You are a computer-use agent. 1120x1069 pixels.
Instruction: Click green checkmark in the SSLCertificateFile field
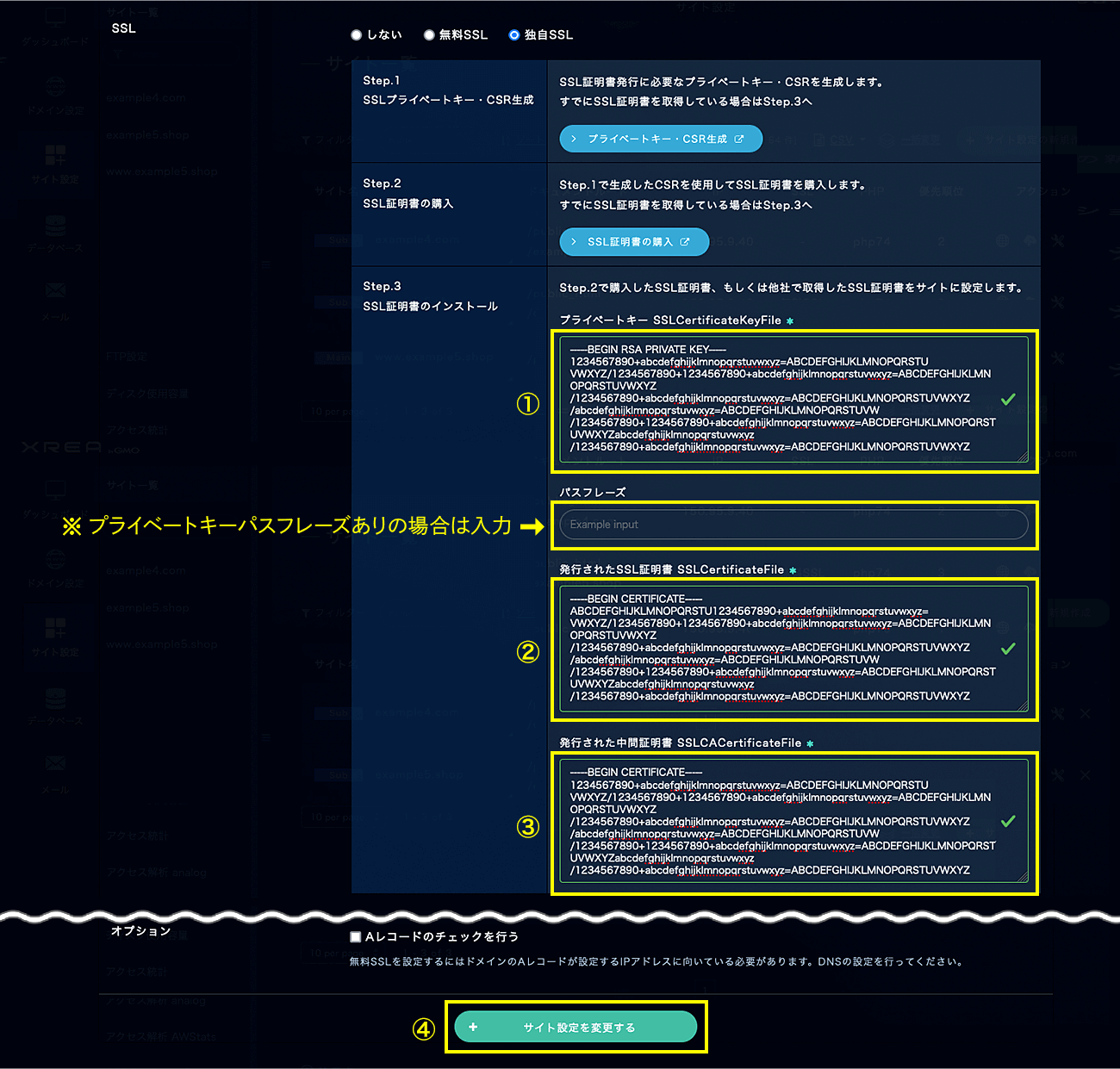pos(1008,648)
